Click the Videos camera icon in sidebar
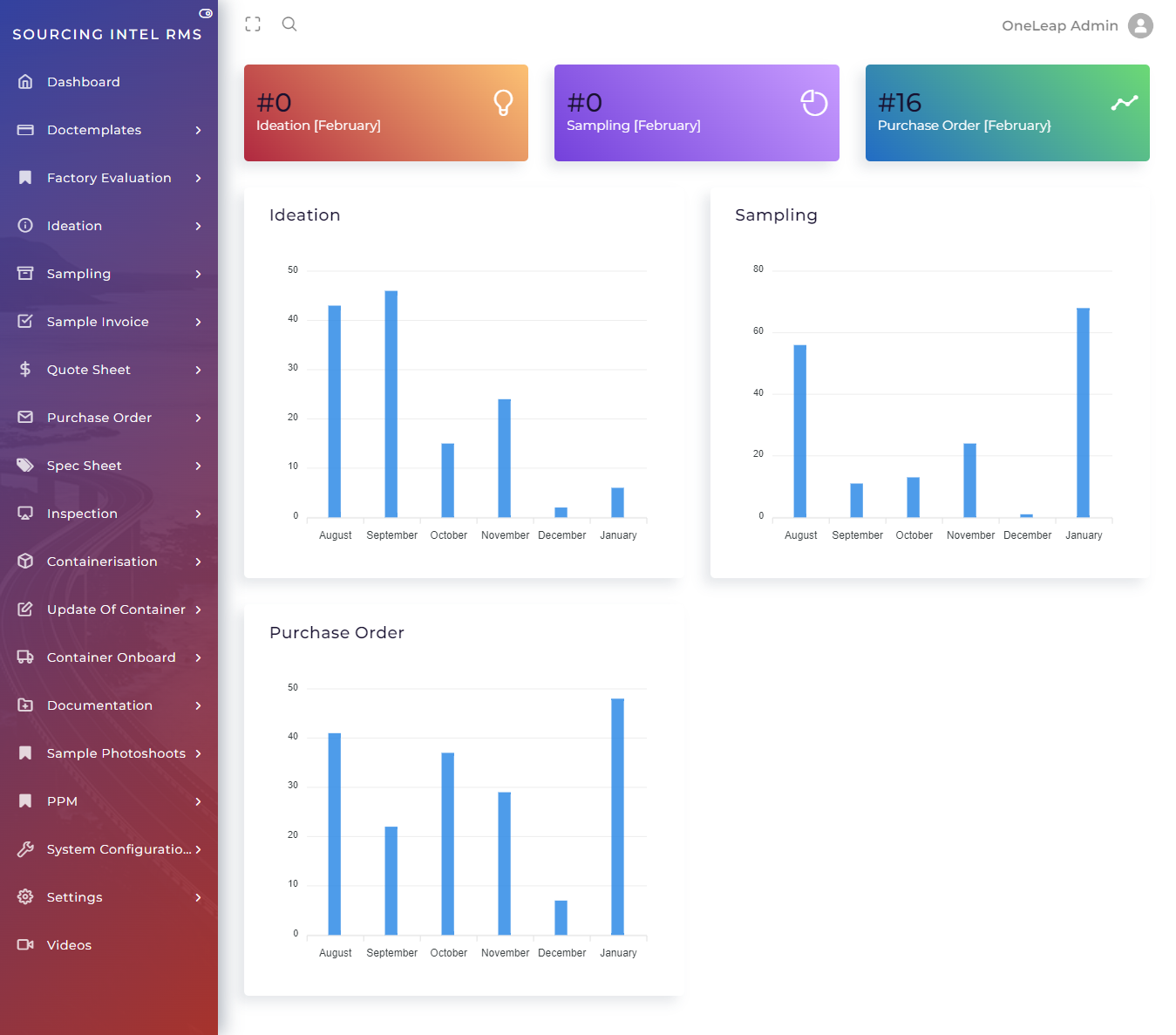Viewport: 1176px width, 1035px height. [x=25, y=944]
